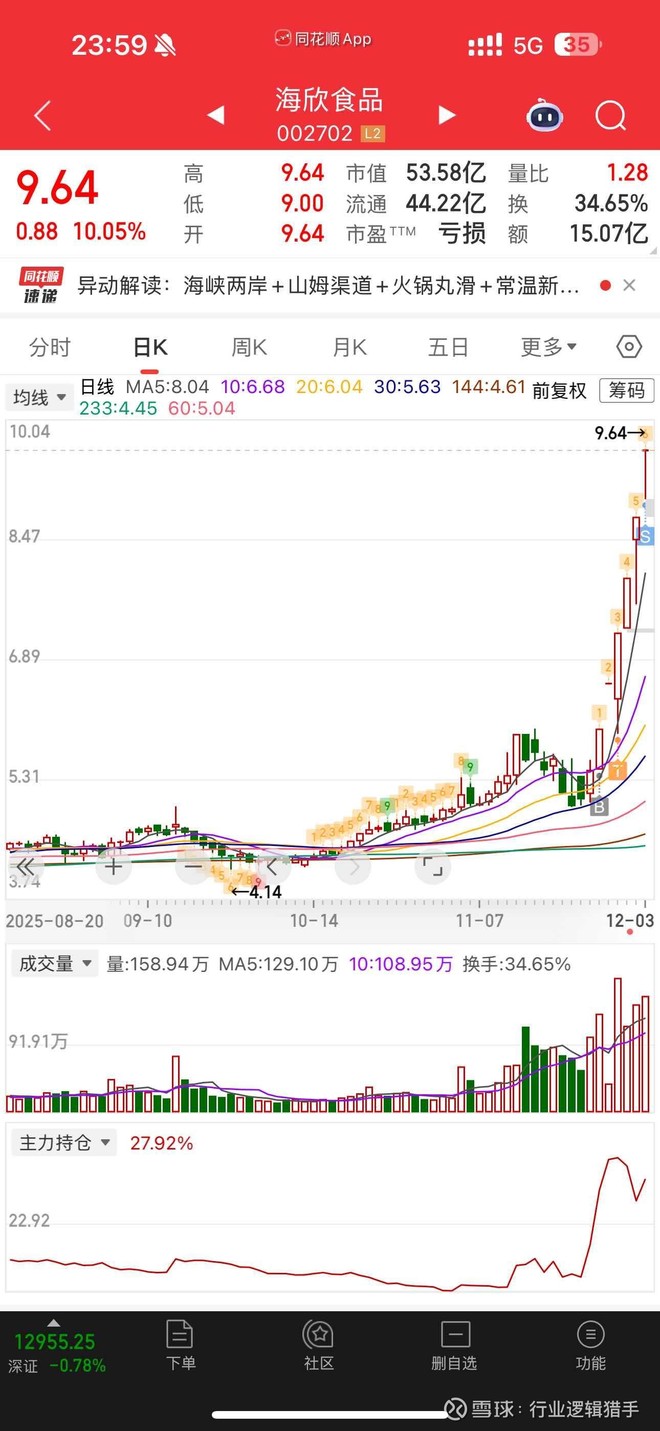This screenshot has height=1431, width=660.
Task: Tap the 12-03 date marker dot
Action: tap(630, 932)
